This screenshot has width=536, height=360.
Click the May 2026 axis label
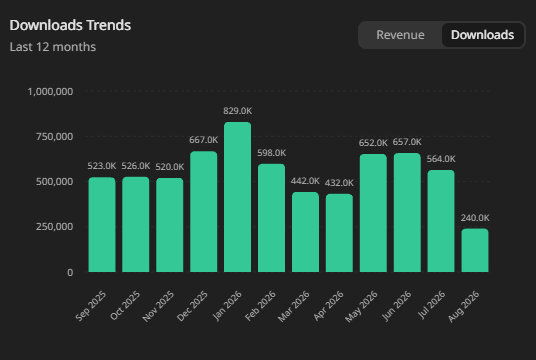[361, 306]
